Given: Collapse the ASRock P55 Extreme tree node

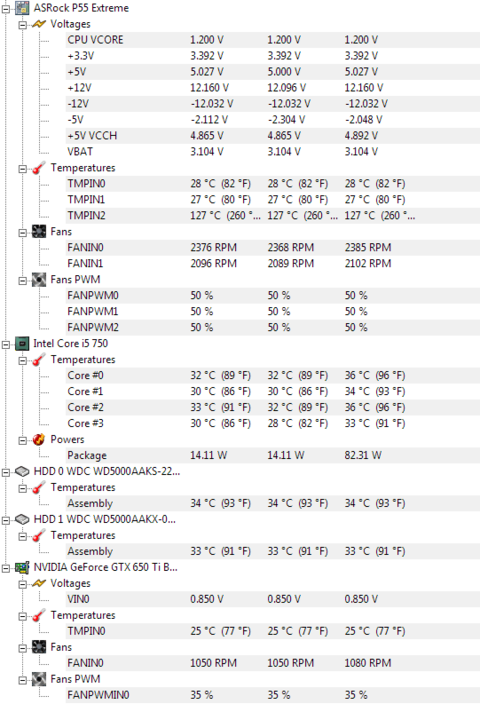Looking at the screenshot, I should [x=6, y=9].
